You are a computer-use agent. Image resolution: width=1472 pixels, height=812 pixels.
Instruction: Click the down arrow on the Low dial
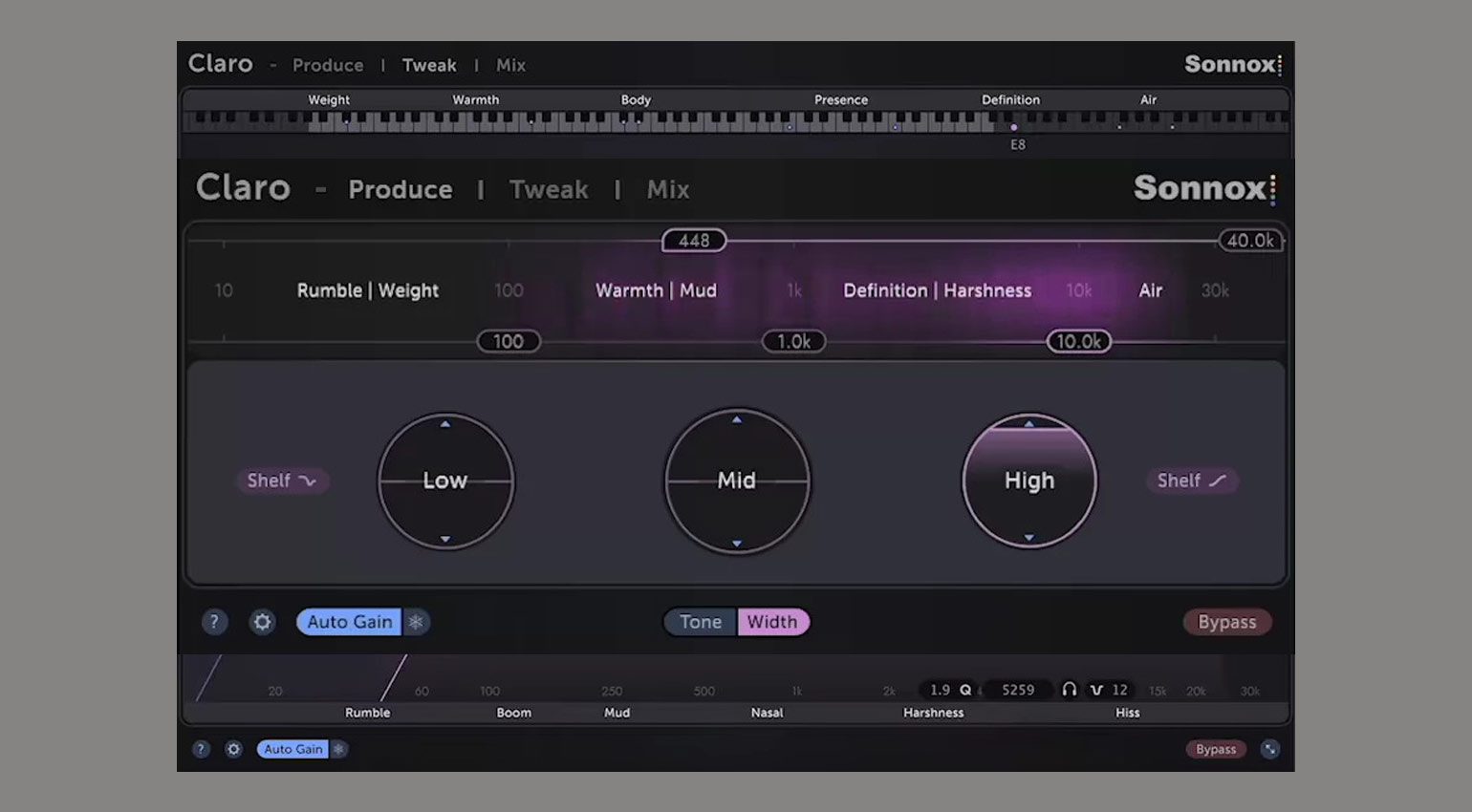445,540
